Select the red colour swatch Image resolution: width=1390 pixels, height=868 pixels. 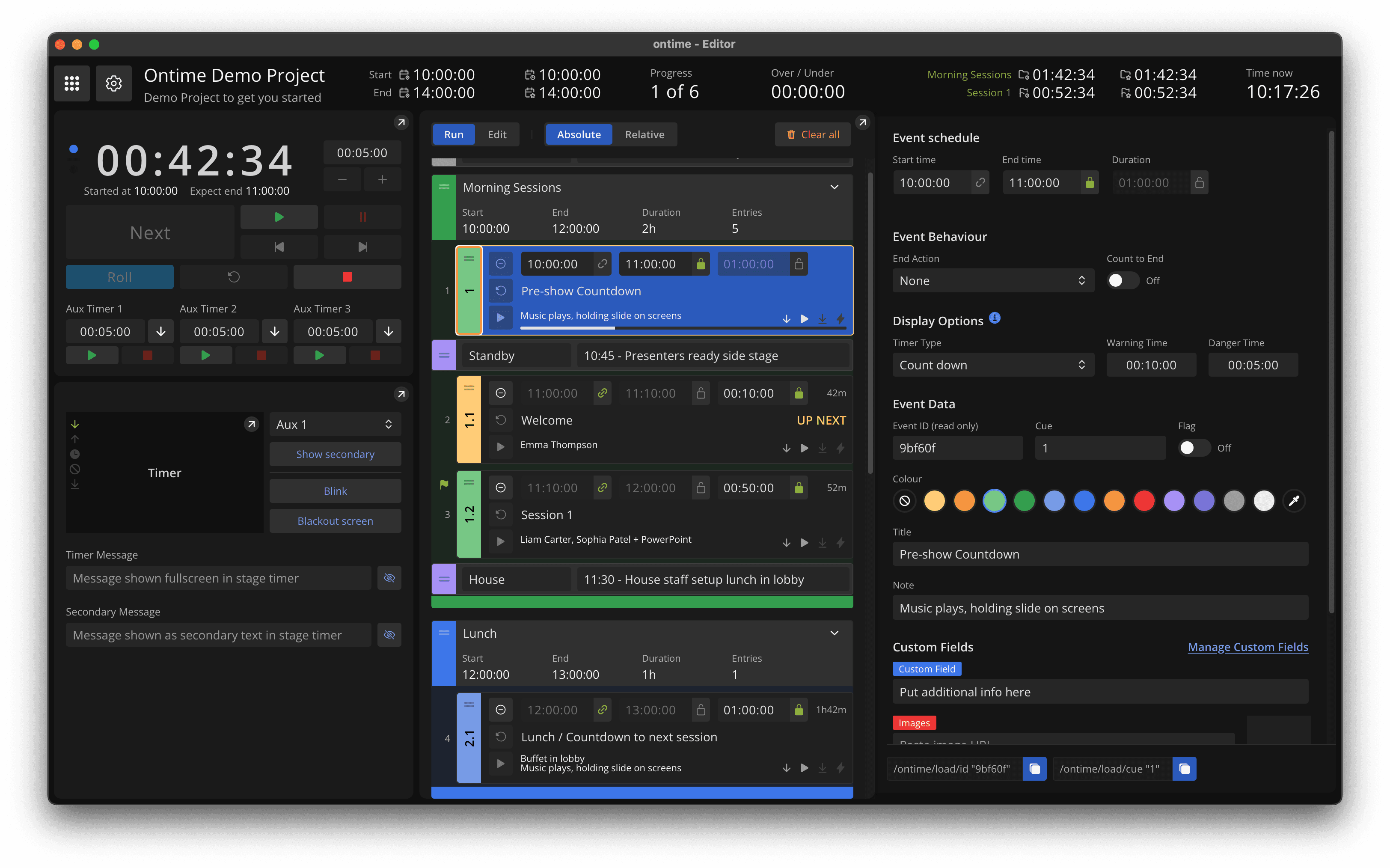point(1144,501)
